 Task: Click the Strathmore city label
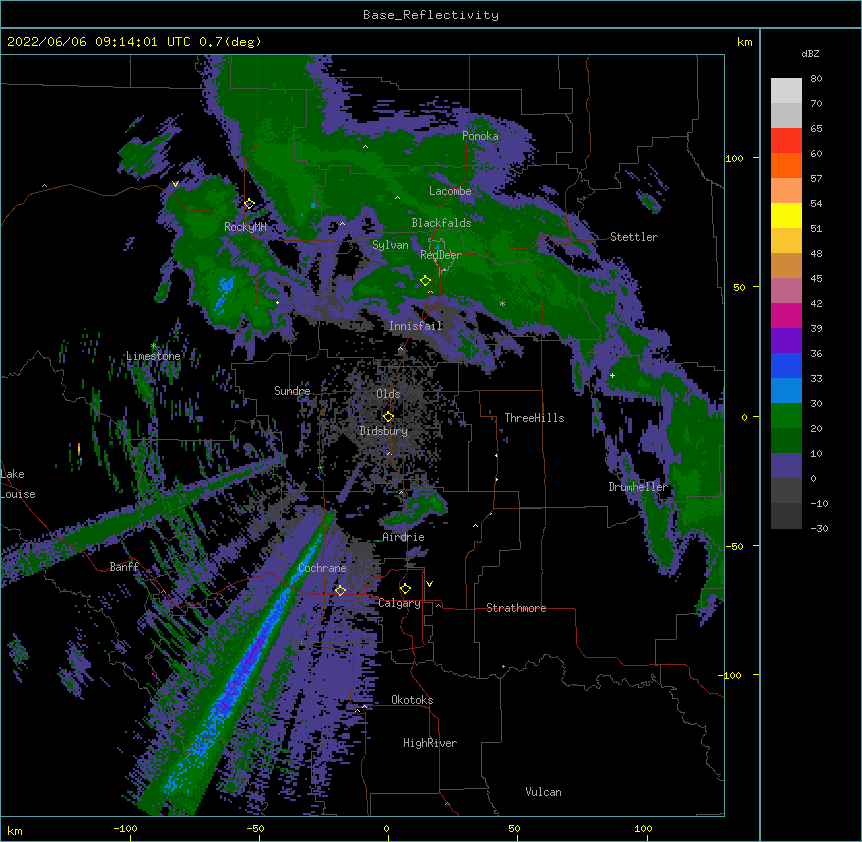click(x=516, y=608)
